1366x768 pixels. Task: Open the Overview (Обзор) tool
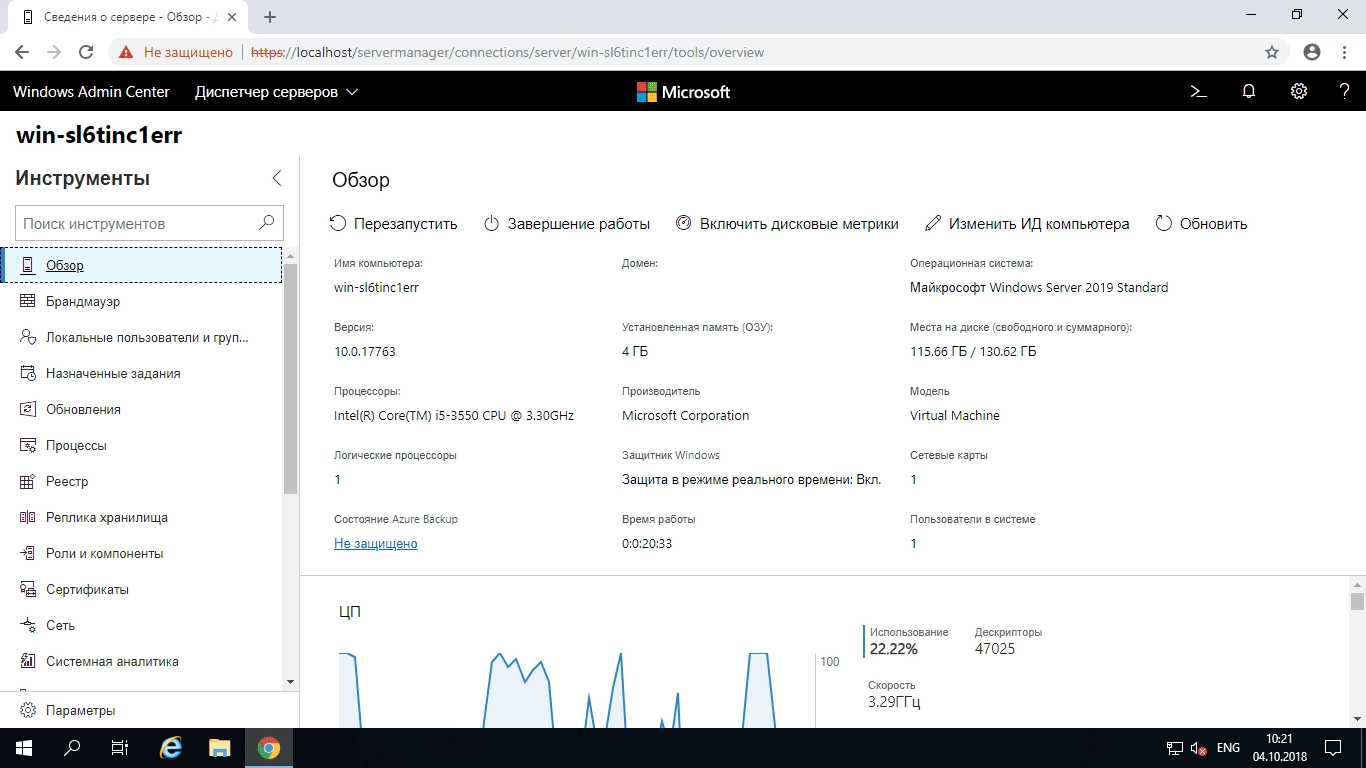[142, 265]
